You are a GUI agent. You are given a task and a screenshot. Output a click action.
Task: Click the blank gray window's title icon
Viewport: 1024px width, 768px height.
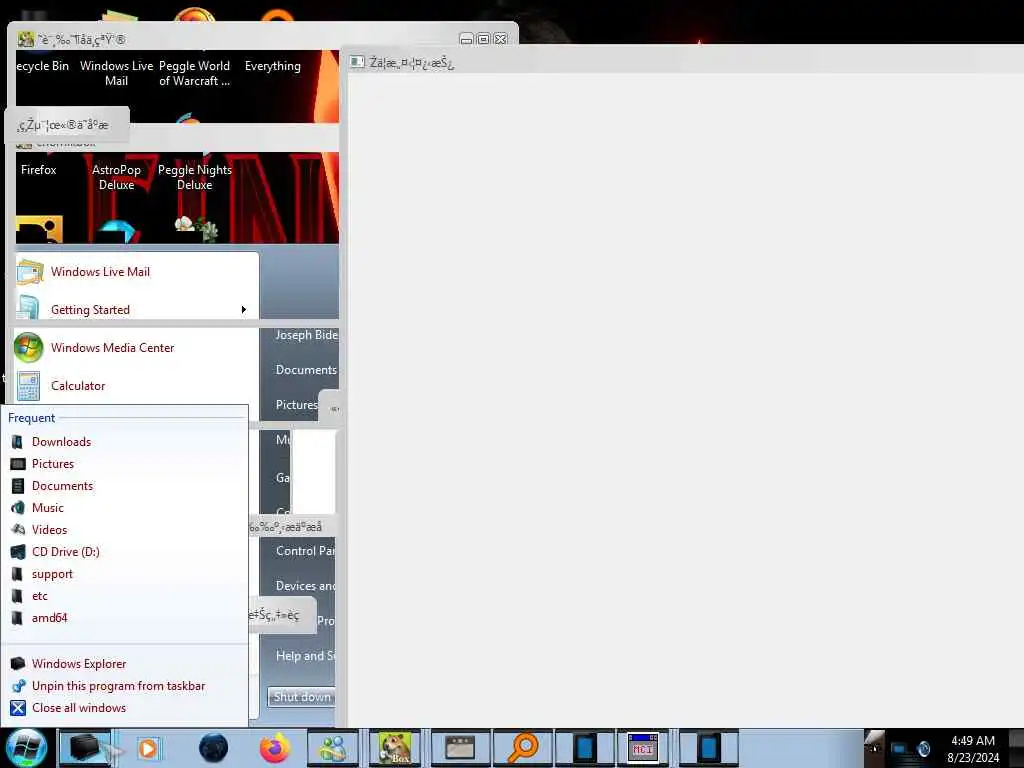click(357, 62)
